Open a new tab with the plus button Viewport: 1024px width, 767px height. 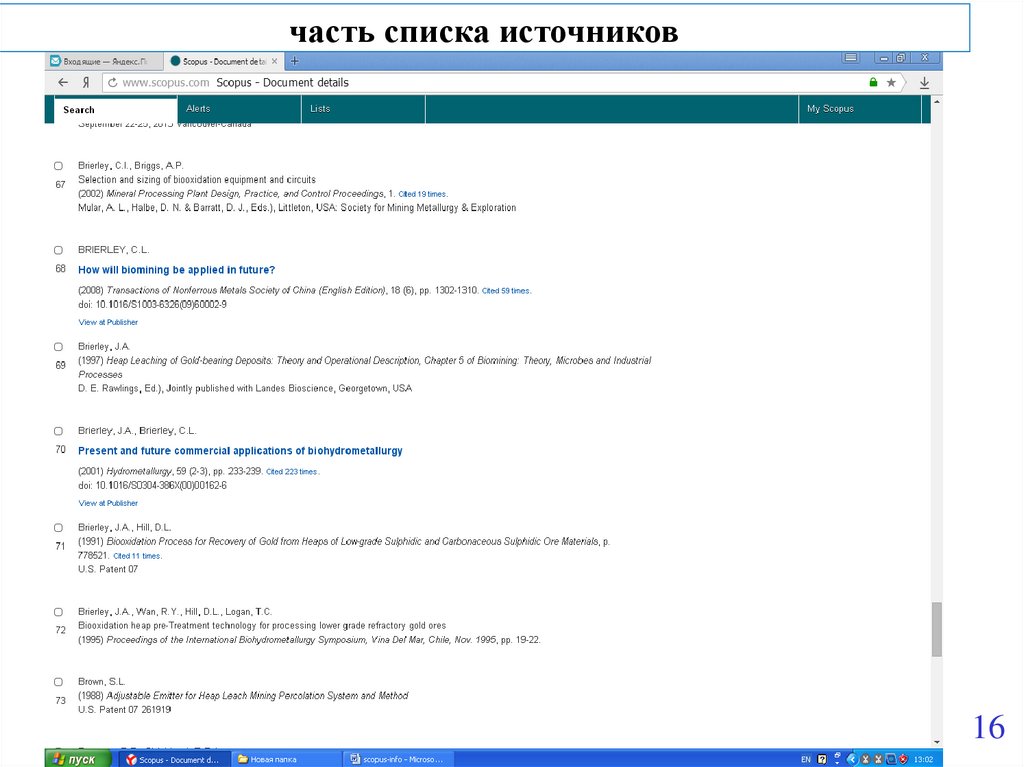(x=295, y=61)
